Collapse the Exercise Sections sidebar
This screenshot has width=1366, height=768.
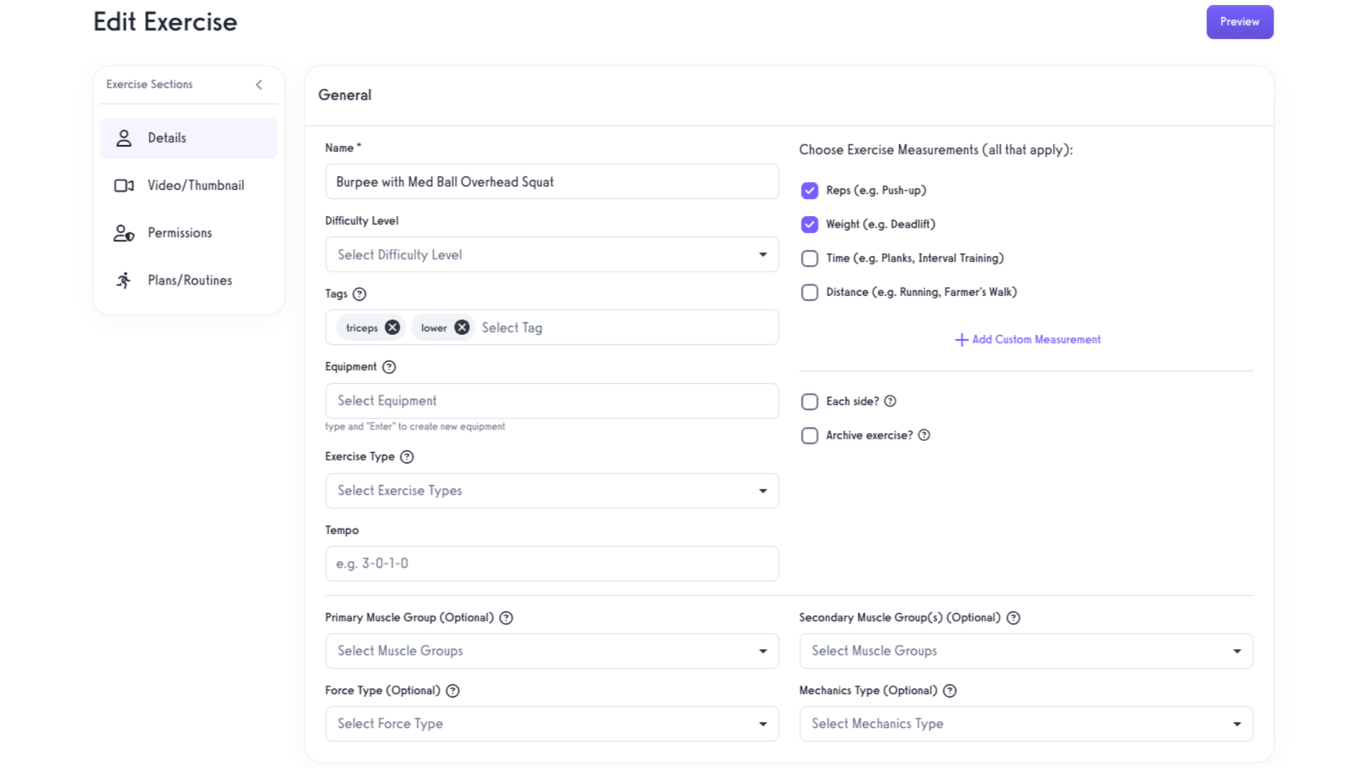point(259,85)
